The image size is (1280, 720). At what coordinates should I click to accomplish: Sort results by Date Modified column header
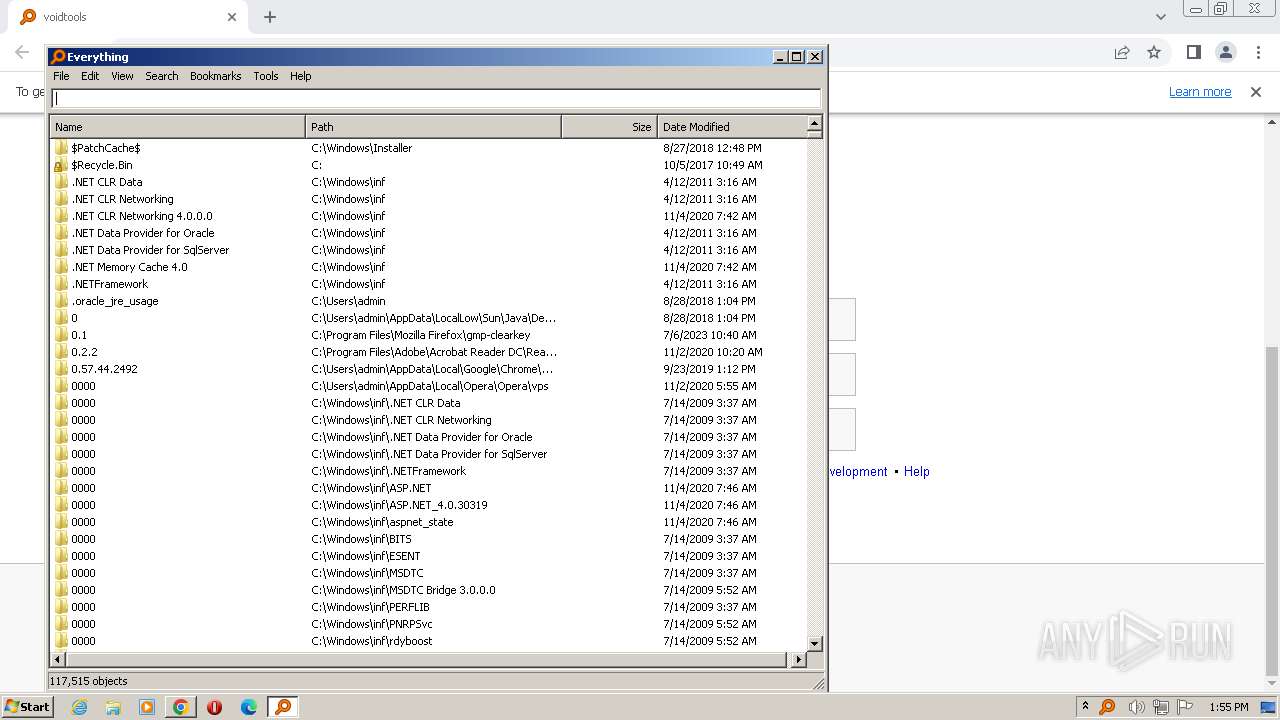coord(731,127)
